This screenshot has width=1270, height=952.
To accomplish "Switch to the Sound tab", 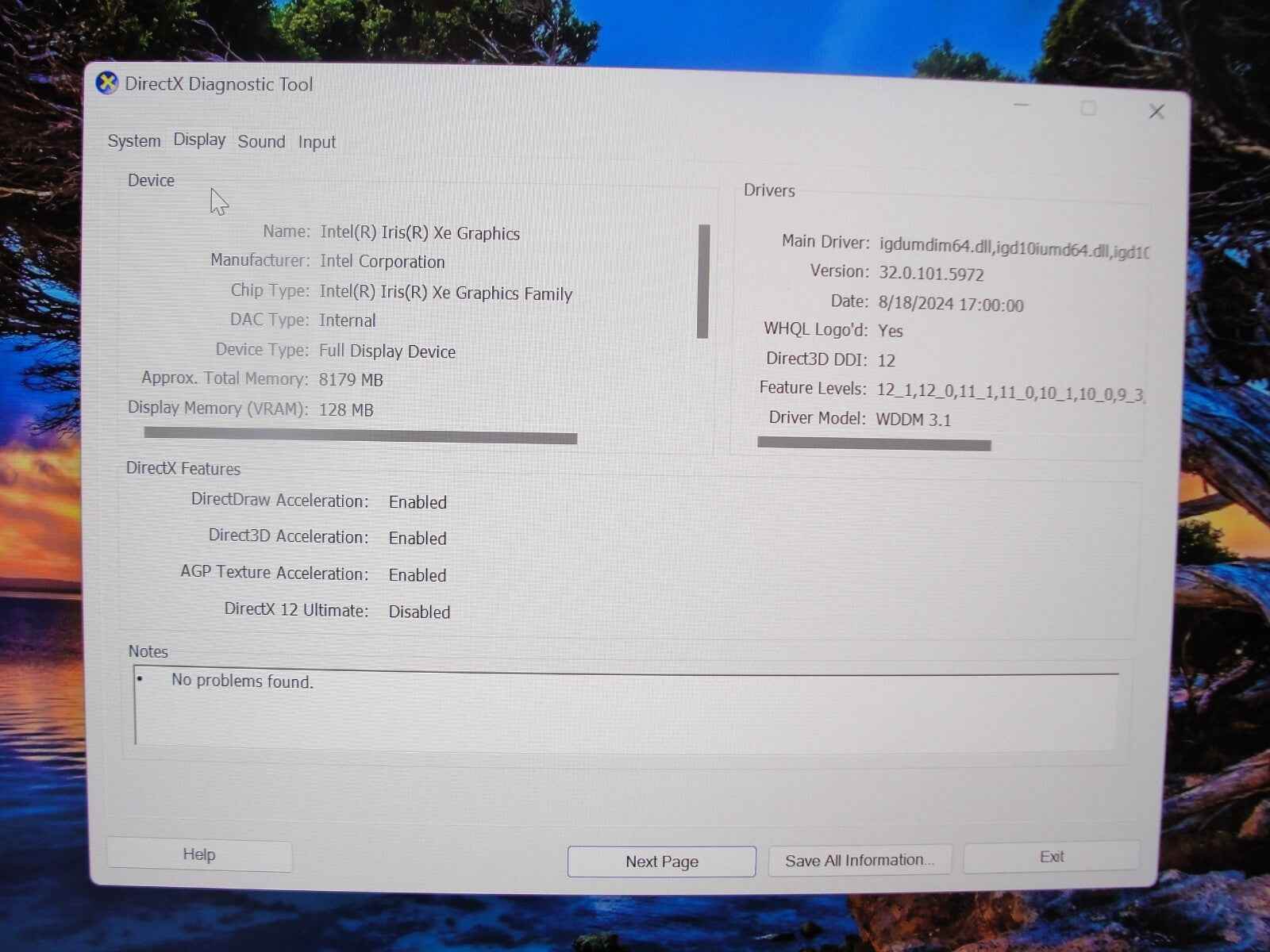I will (261, 141).
